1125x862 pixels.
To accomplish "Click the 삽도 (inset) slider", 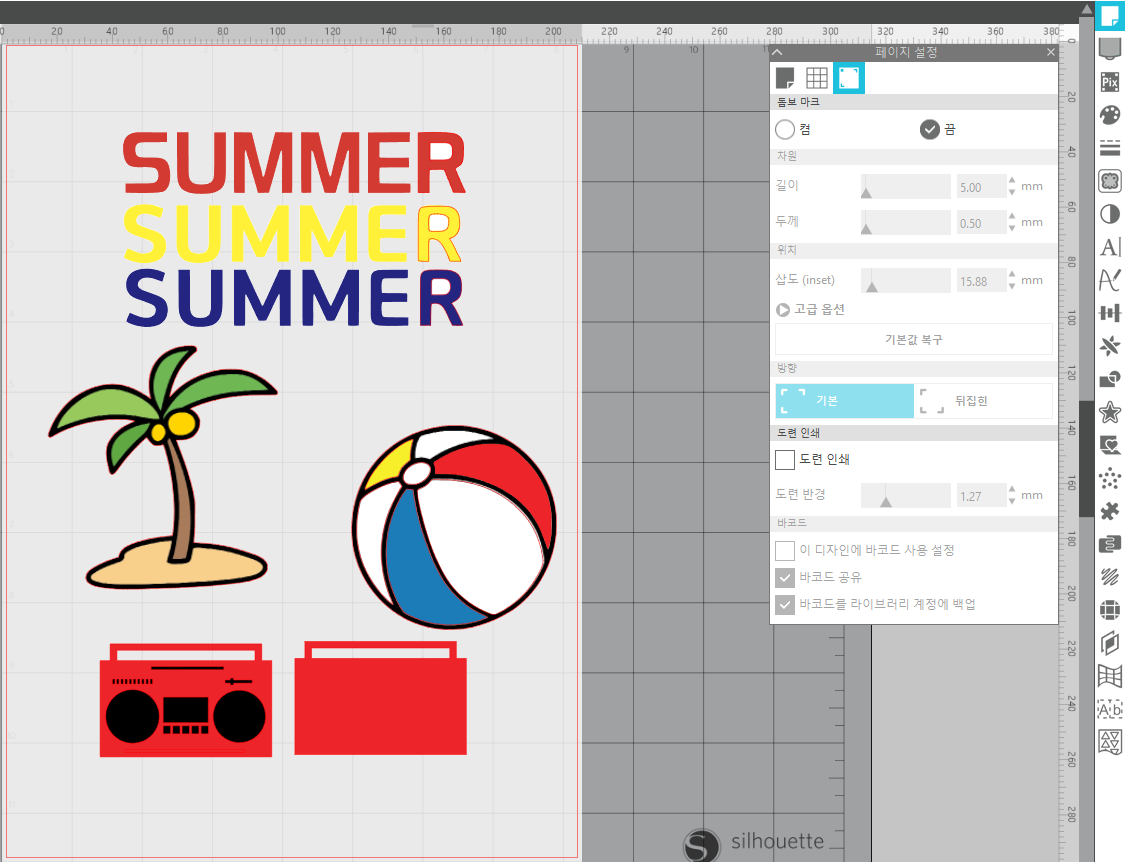I will tap(905, 281).
